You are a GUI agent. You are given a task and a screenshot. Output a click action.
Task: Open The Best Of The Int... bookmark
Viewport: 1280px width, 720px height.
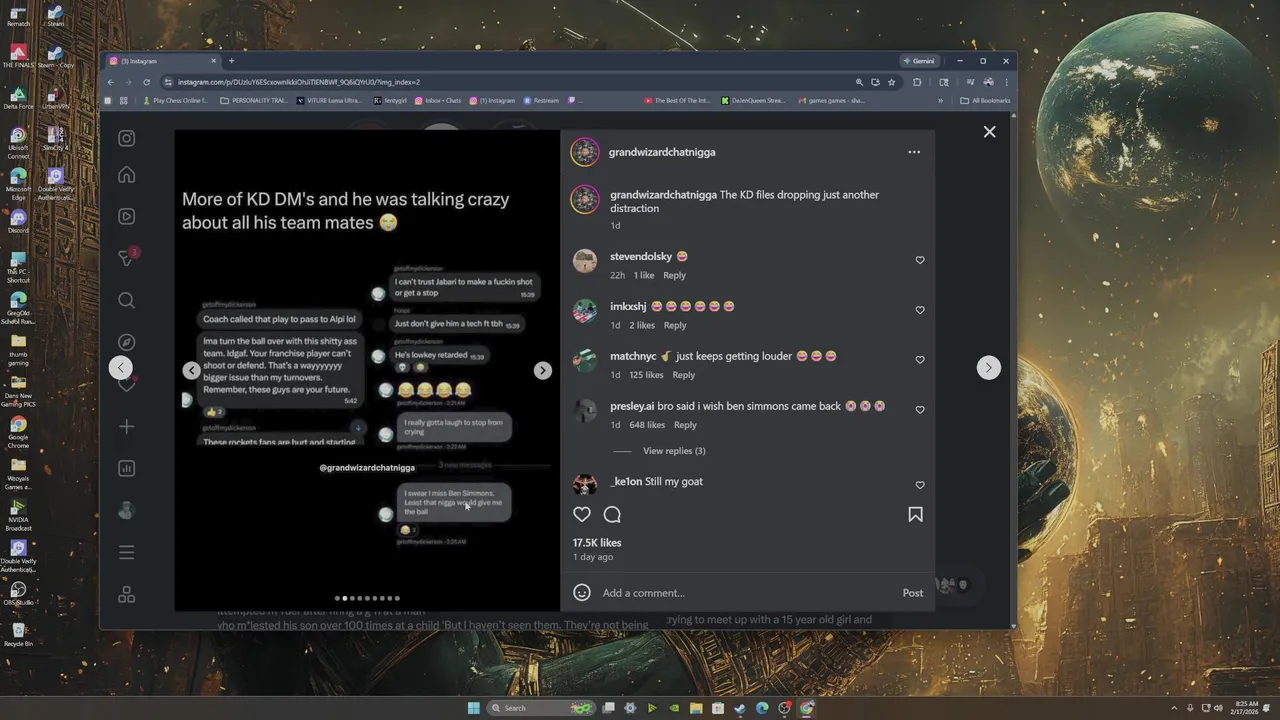[x=677, y=100]
